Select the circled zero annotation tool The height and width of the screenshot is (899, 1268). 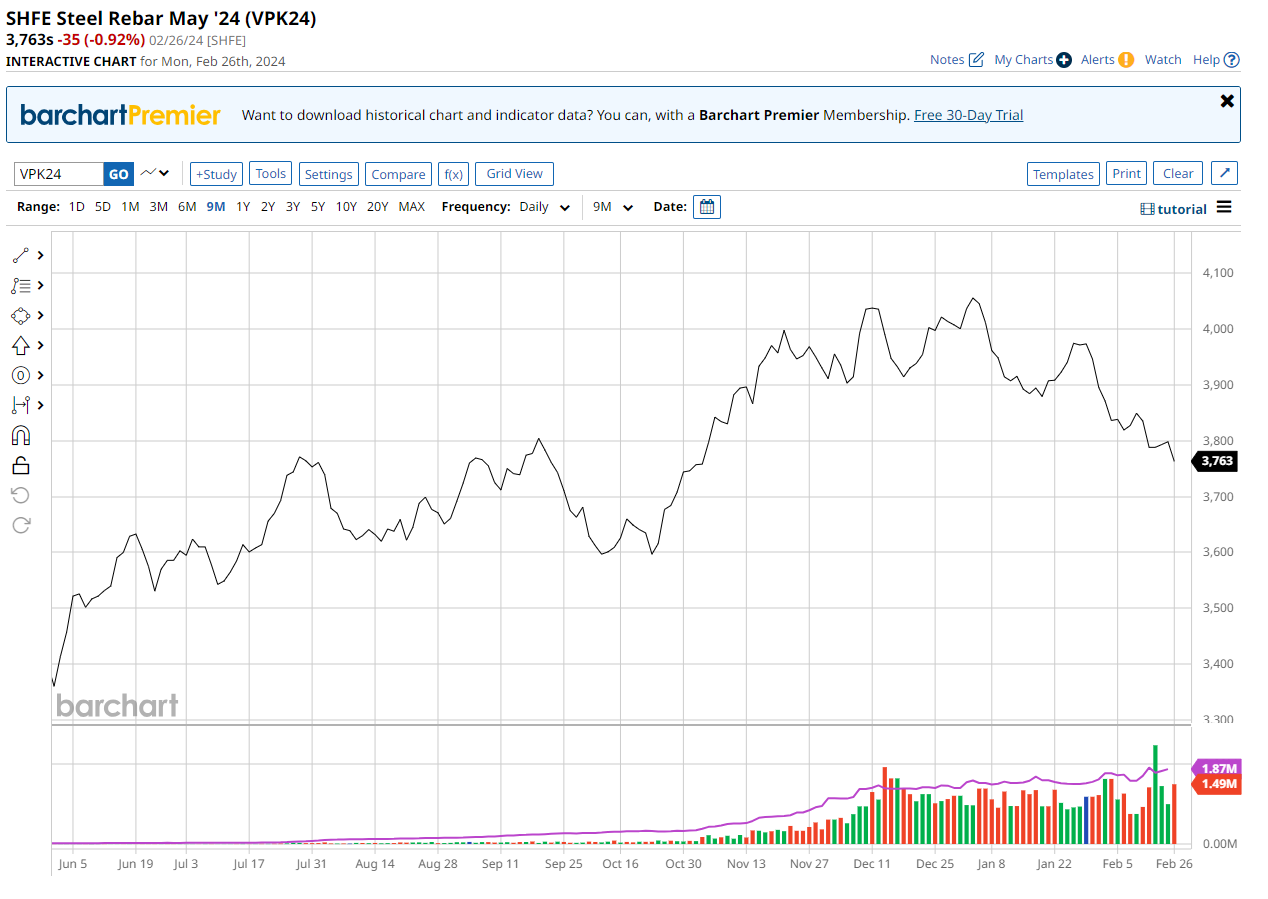click(x=21, y=375)
